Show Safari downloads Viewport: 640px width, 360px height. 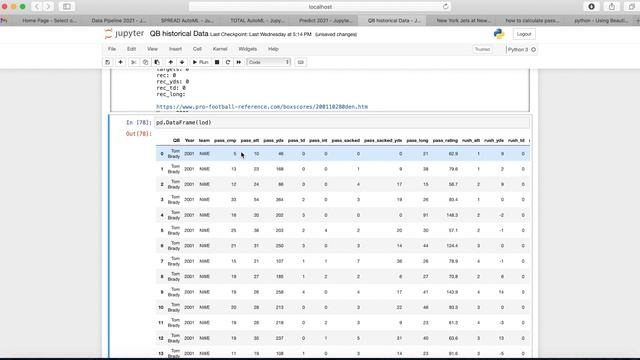tap(591, 7)
